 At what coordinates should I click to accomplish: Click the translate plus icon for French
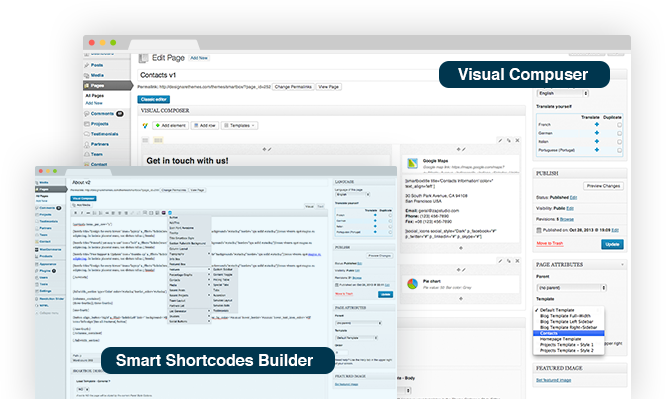tap(597, 125)
